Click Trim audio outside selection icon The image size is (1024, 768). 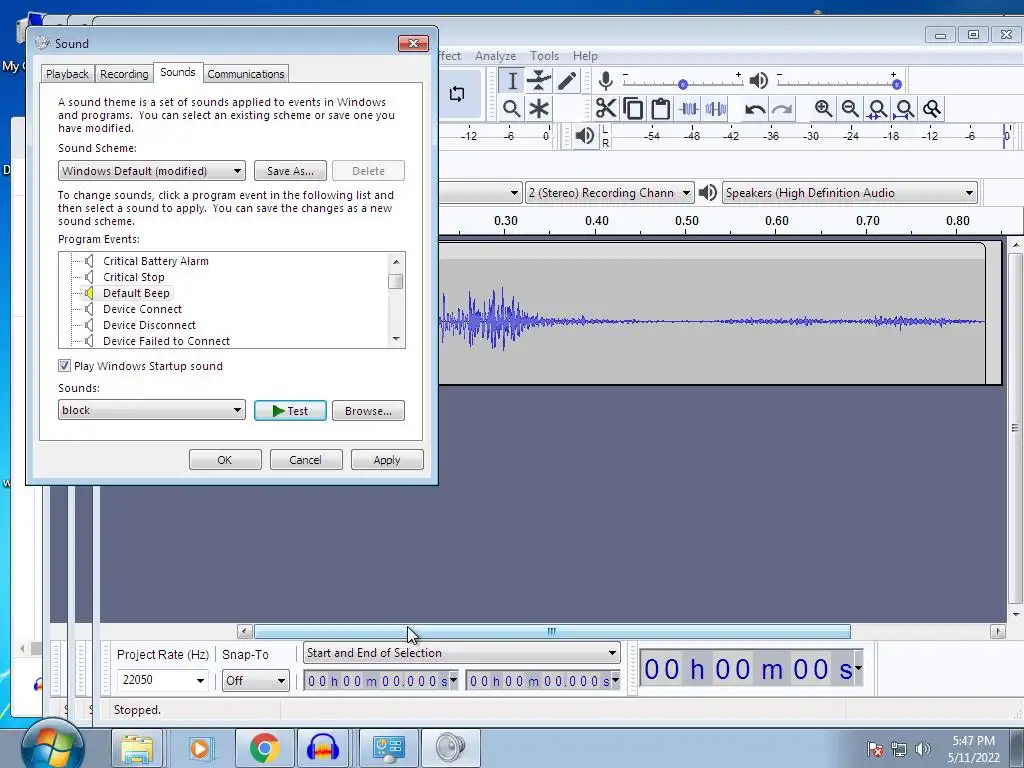(x=688, y=108)
